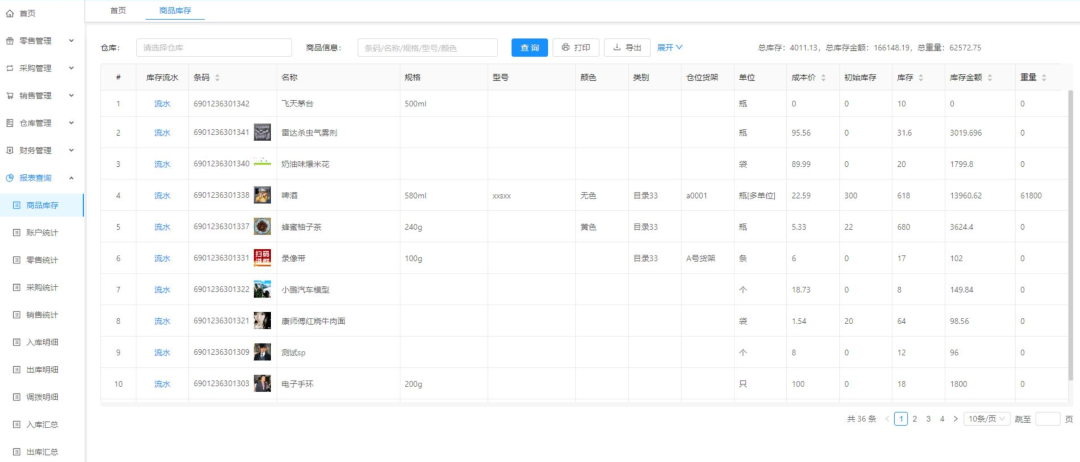Expand more filters via 展开 link
This screenshot has height=462, width=1080.
tap(669, 47)
